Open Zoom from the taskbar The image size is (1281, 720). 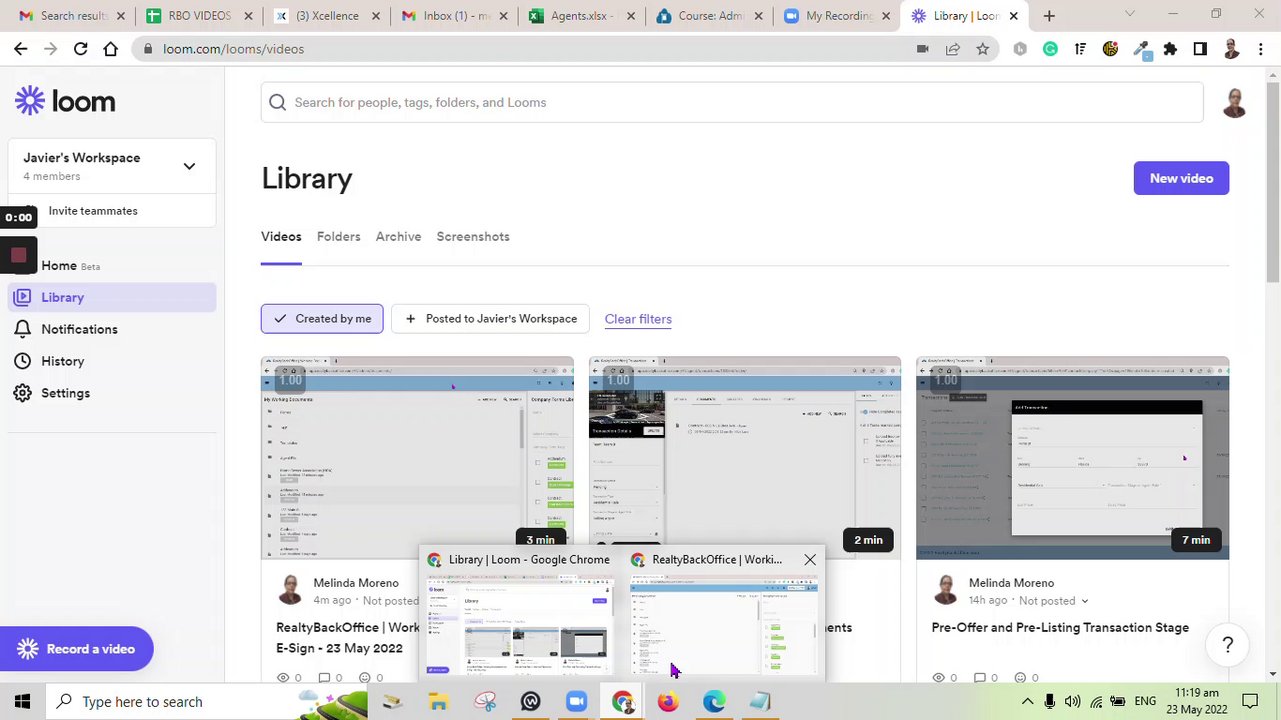click(576, 702)
